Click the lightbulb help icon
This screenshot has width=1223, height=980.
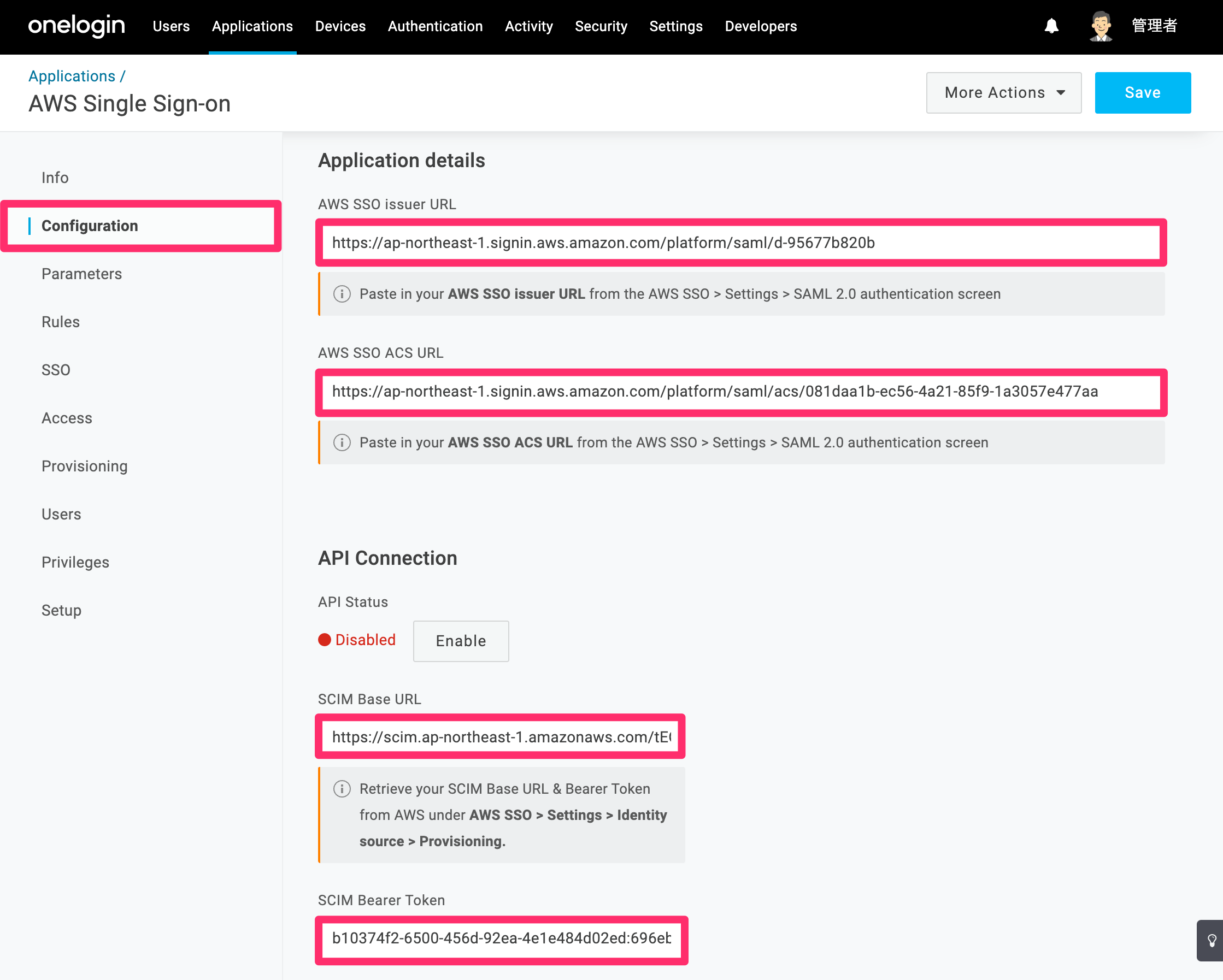1211,940
